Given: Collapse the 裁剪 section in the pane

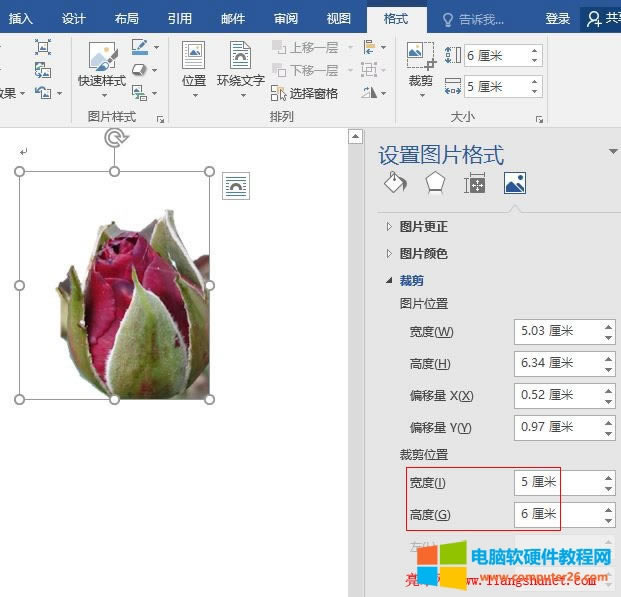Looking at the screenshot, I should pyautogui.click(x=411, y=281).
